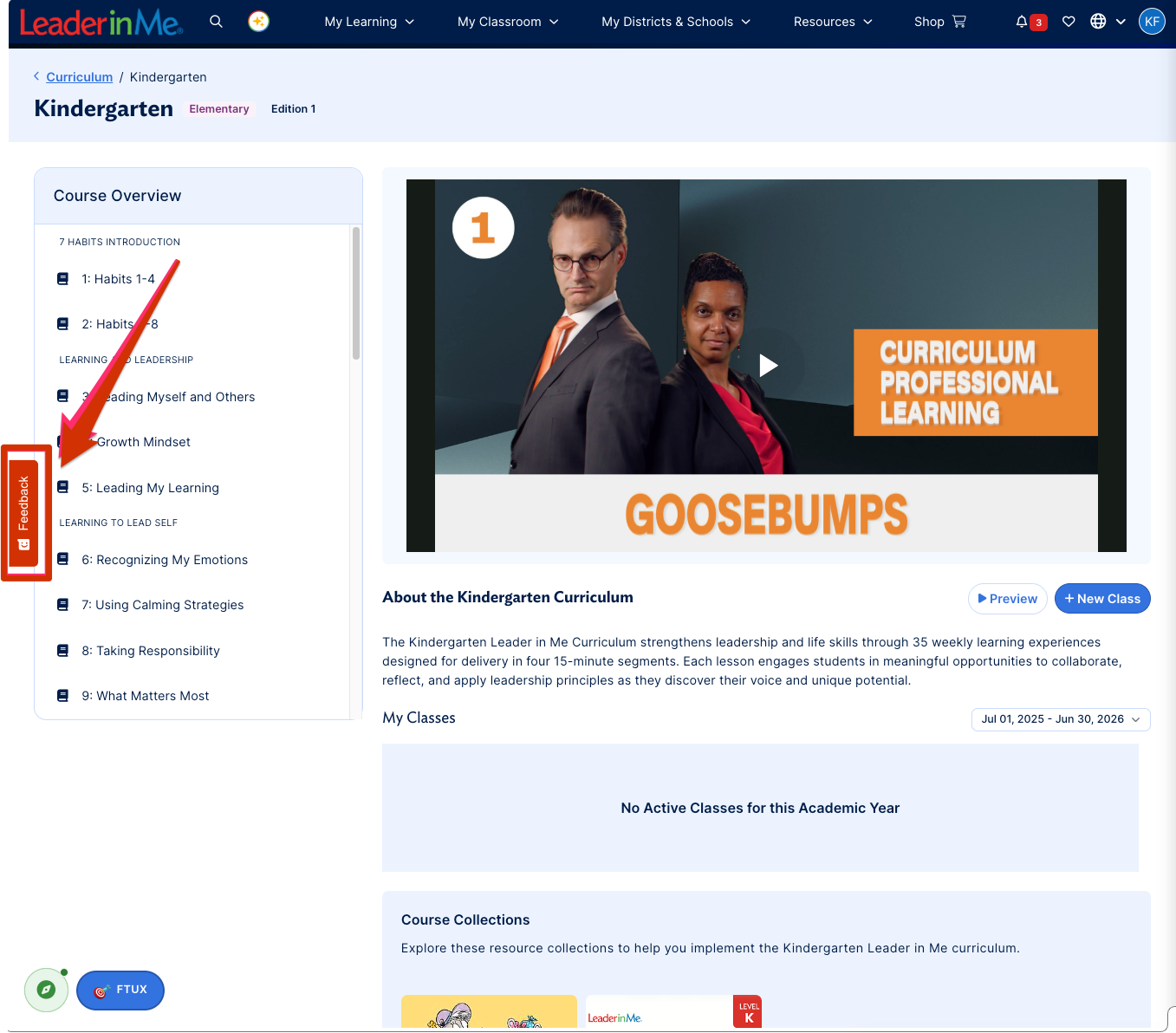Create a class with New Class button

pyautogui.click(x=1102, y=599)
